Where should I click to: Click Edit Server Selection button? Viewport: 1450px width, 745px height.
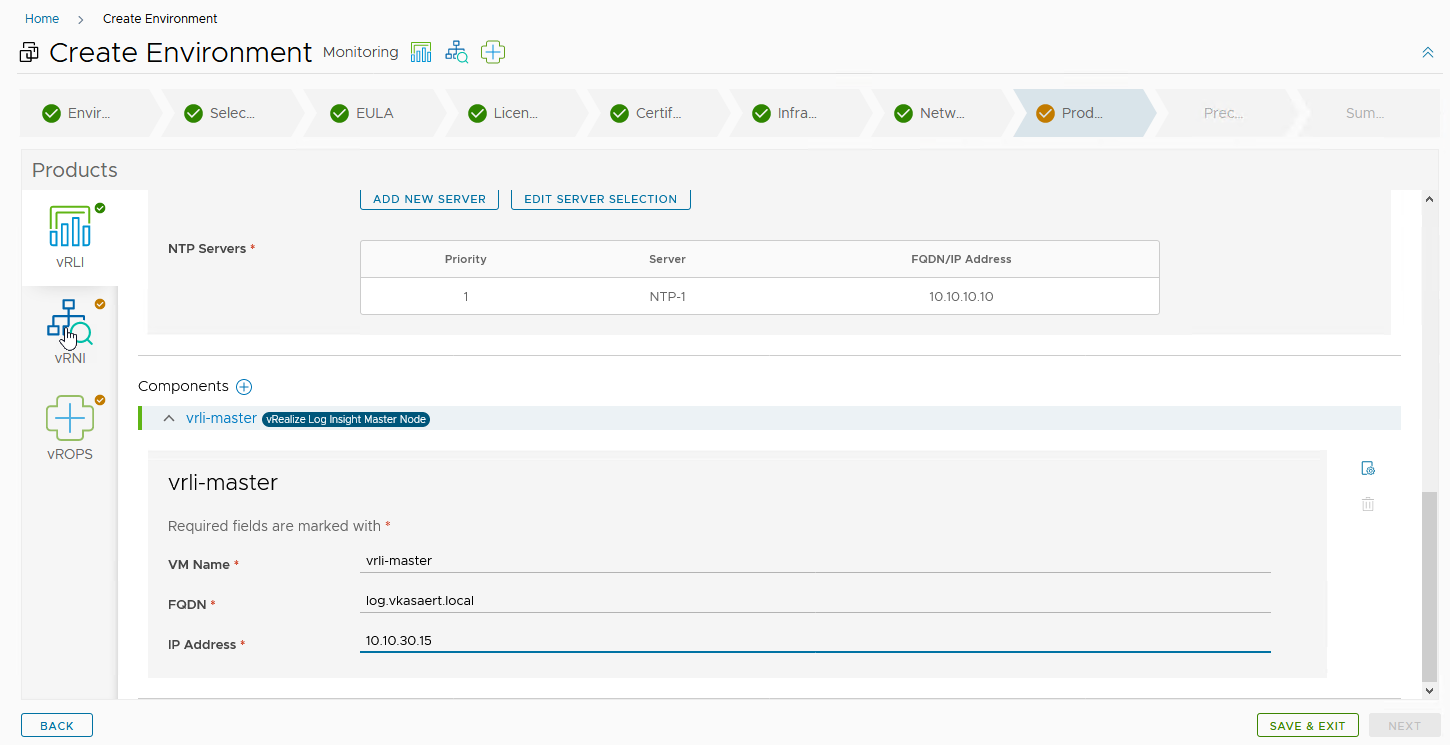click(600, 199)
